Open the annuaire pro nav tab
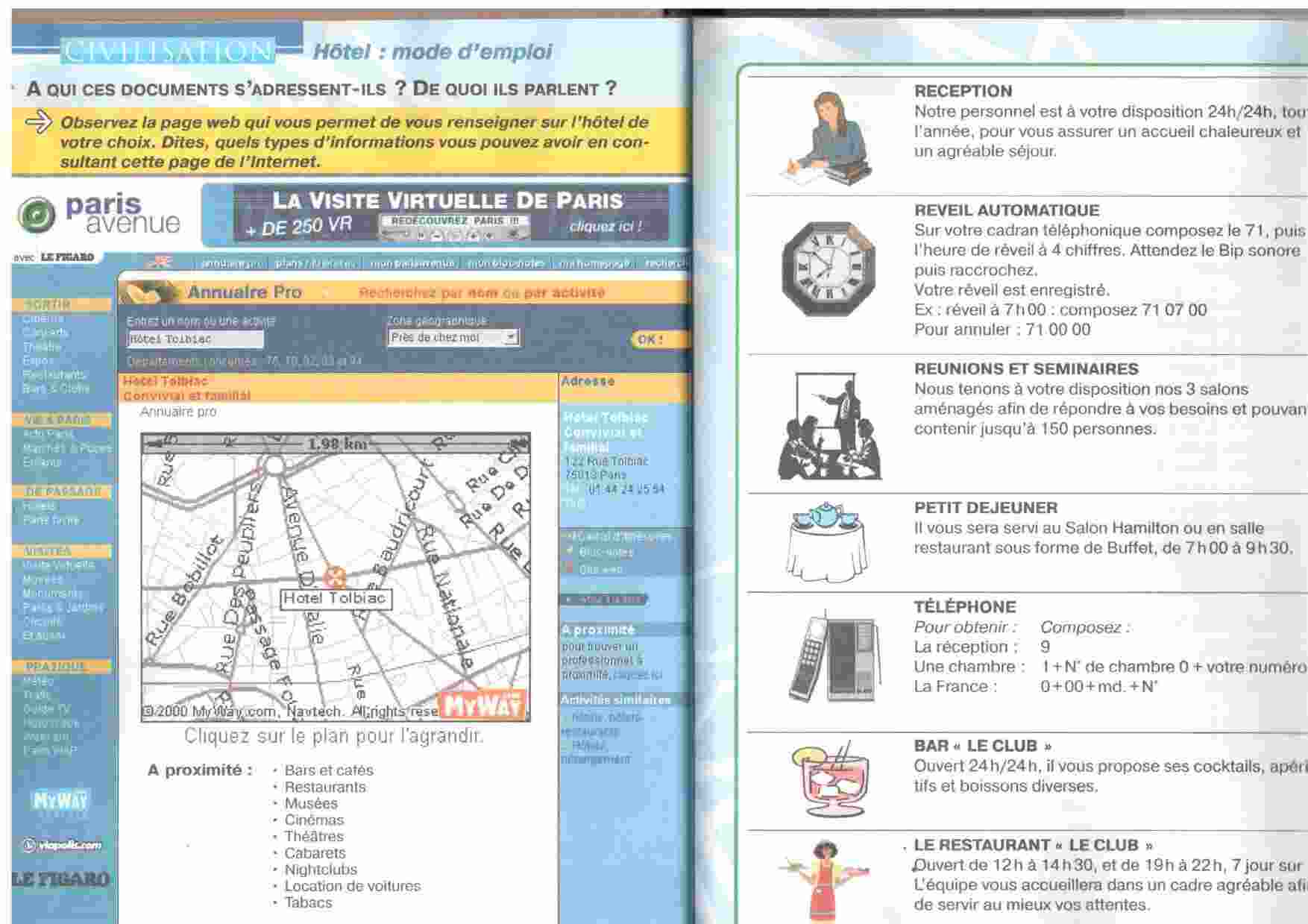Viewport: 1308px width, 924px height. 231,263
